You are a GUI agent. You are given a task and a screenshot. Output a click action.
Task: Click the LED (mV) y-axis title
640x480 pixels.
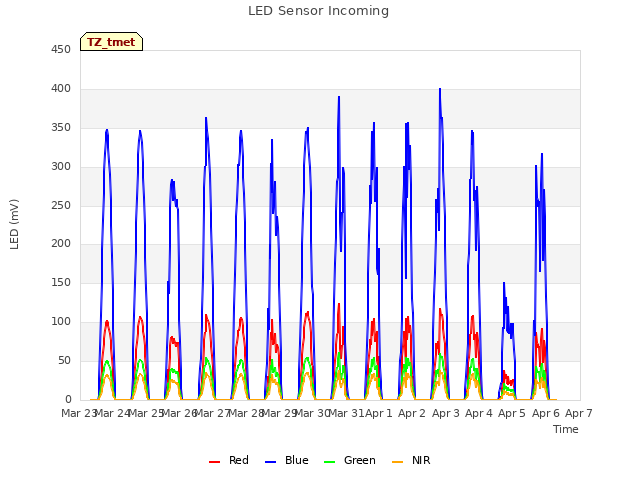pyautogui.click(x=14, y=224)
